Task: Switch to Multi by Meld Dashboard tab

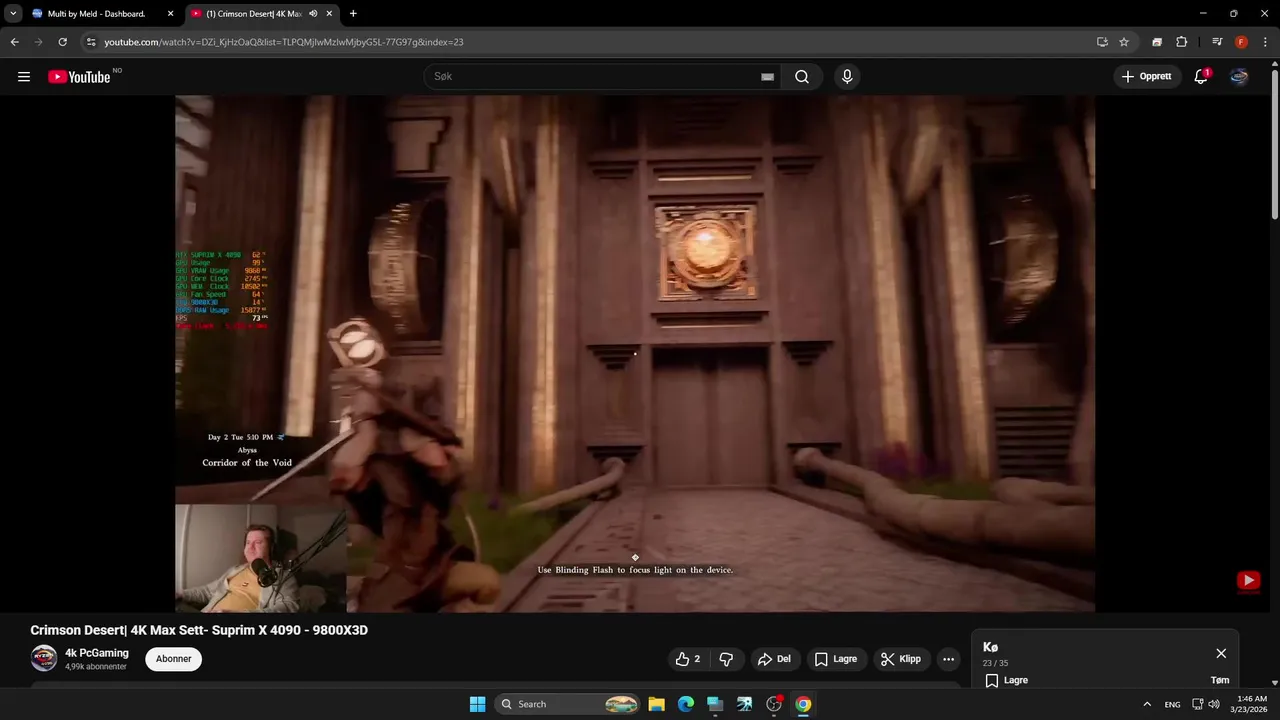Action: (x=96, y=14)
